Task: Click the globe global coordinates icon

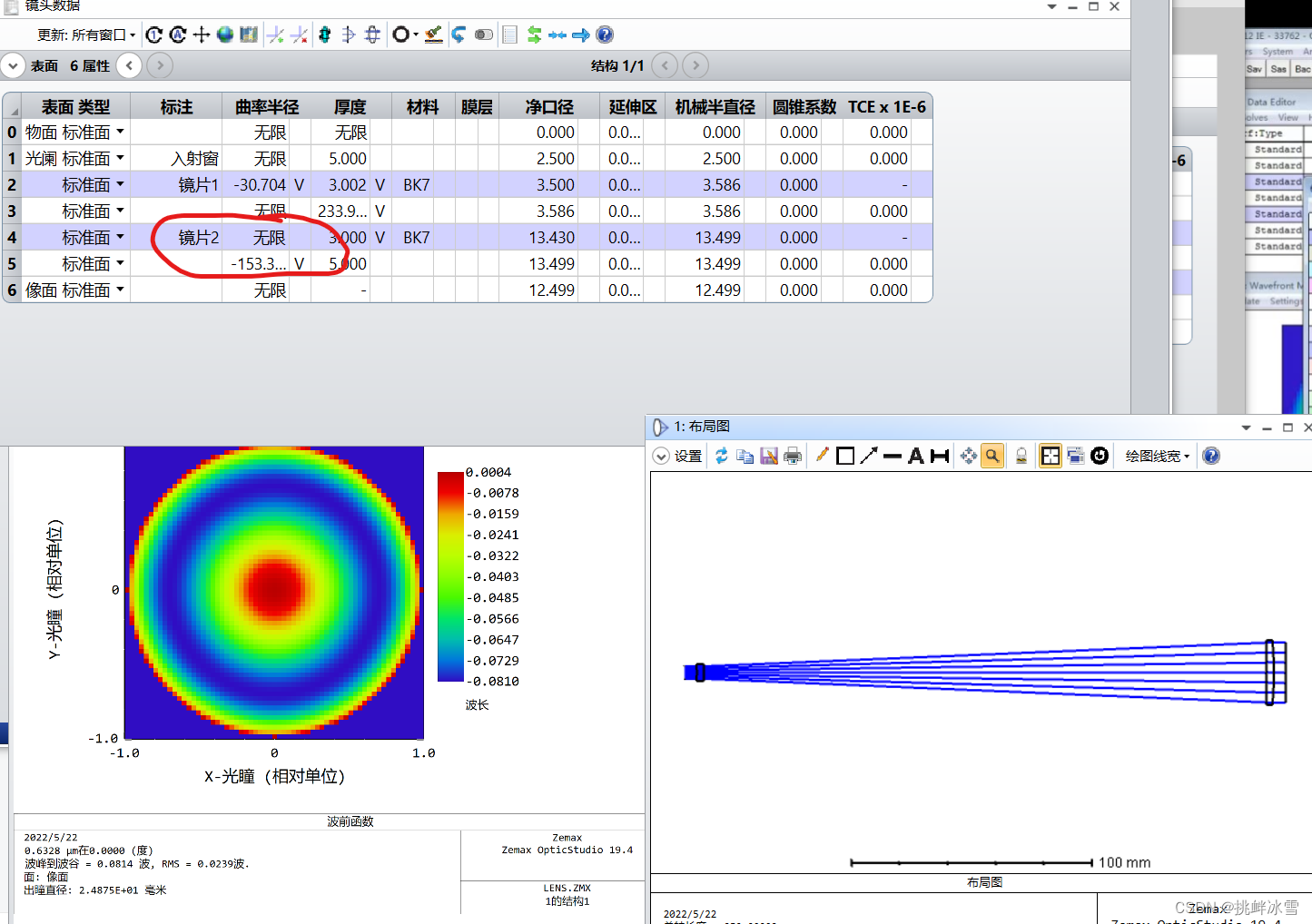Action: pos(223,34)
